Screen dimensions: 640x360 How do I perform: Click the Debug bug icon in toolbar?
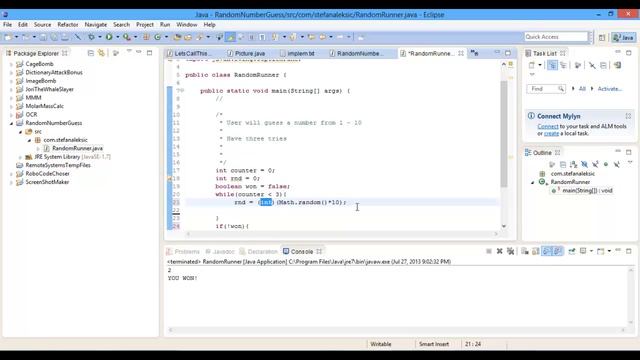(x=91, y=37)
